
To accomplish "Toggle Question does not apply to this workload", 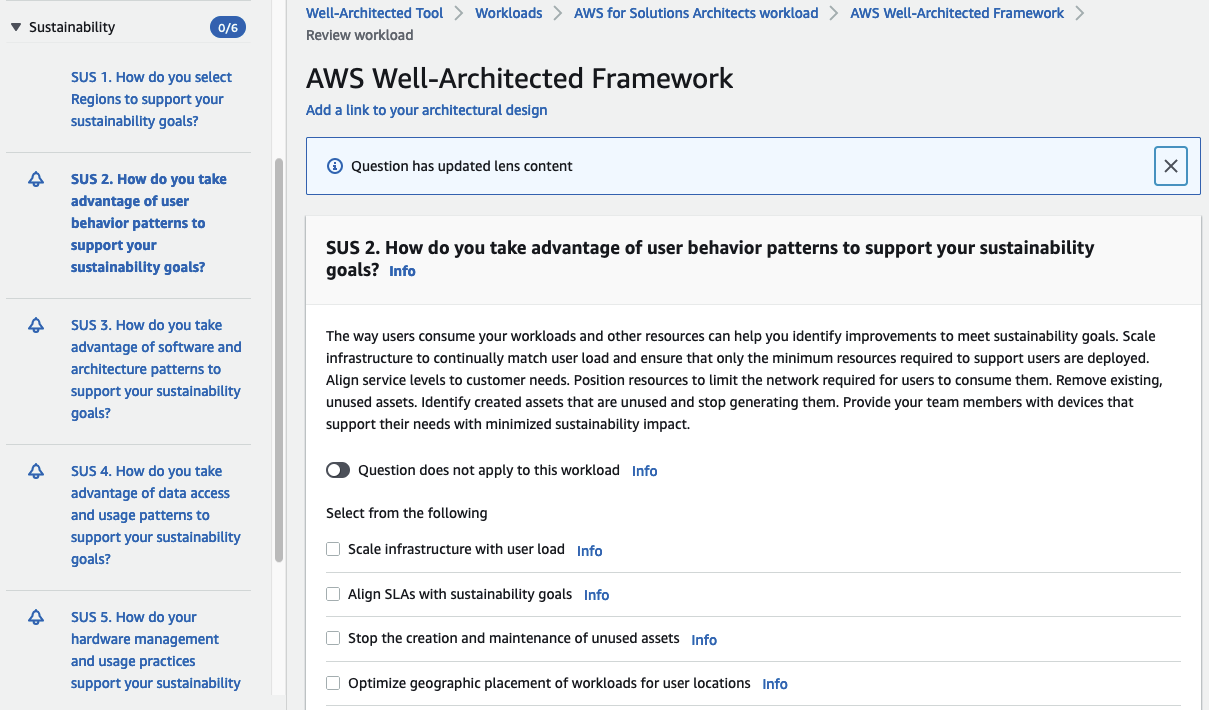I will pos(338,470).
